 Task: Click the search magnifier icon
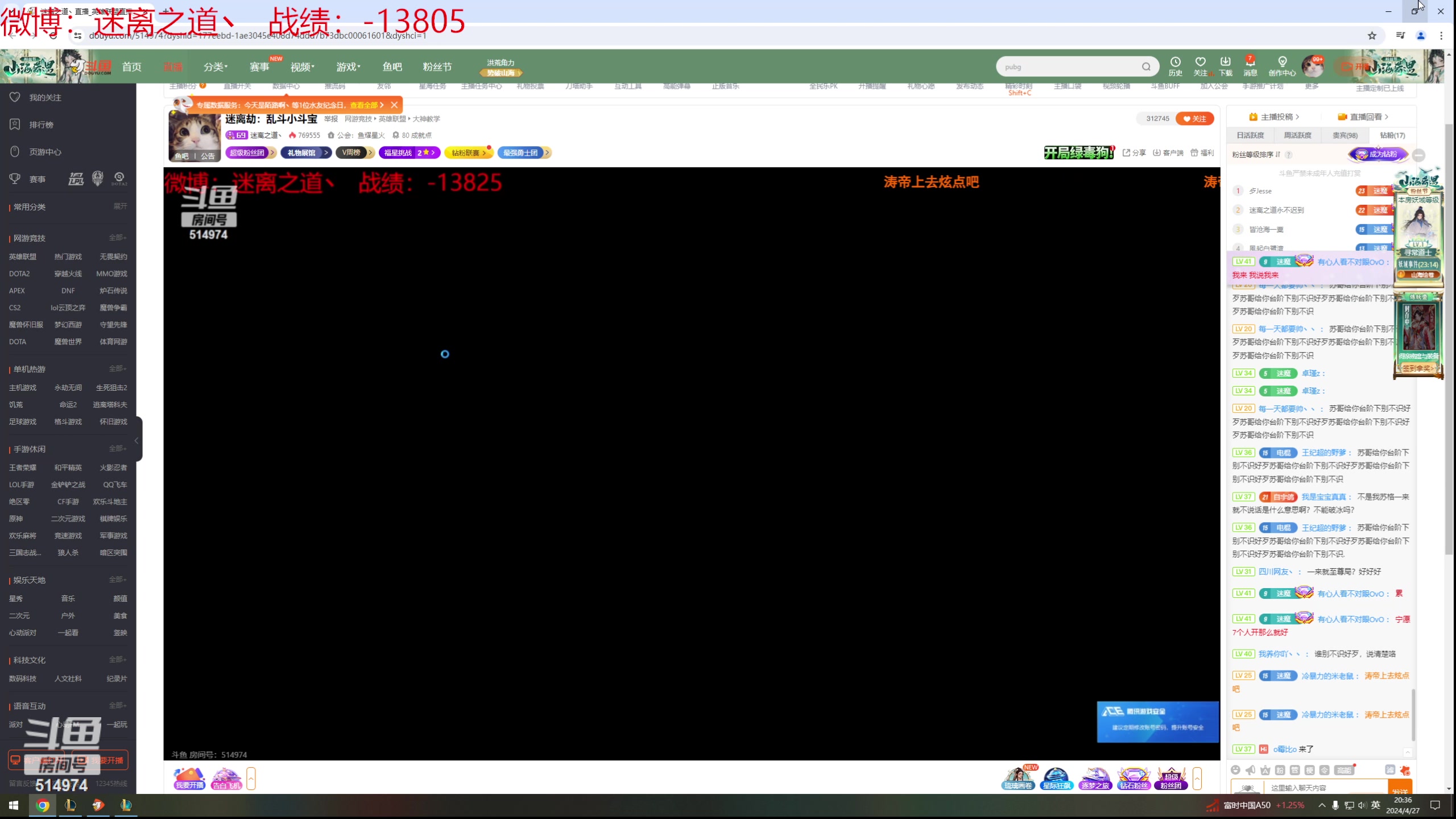(x=1145, y=67)
